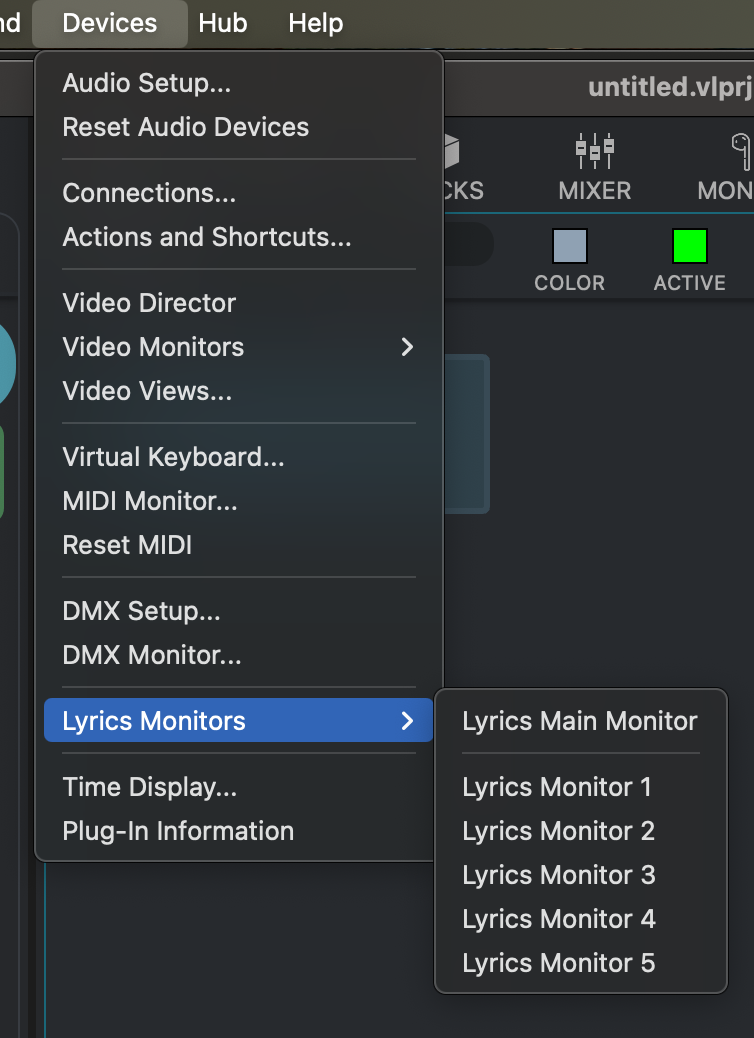Open the Hub menu
The height and width of the screenshot is (1038, 754).
(x=222, y=23)
